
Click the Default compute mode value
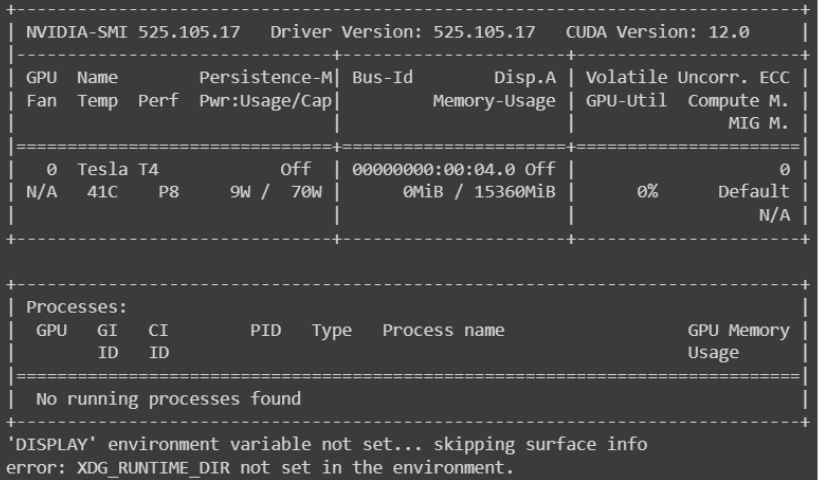pos(754,192)
